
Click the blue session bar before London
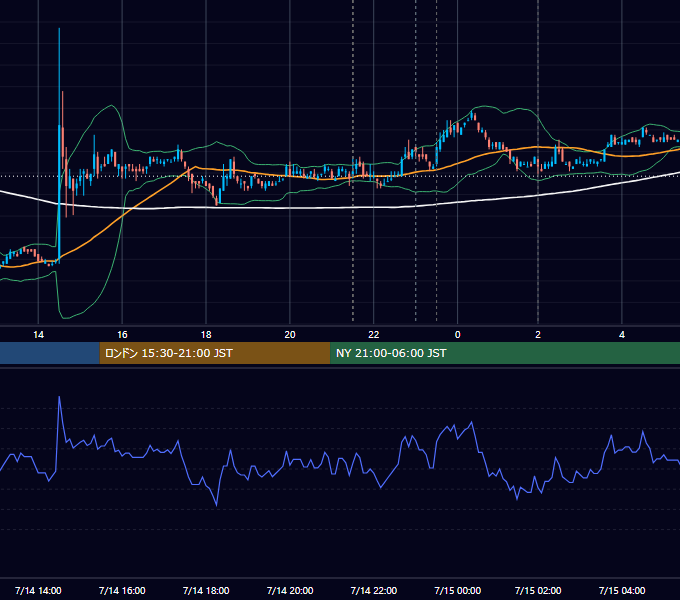click(x=50, y=353)
